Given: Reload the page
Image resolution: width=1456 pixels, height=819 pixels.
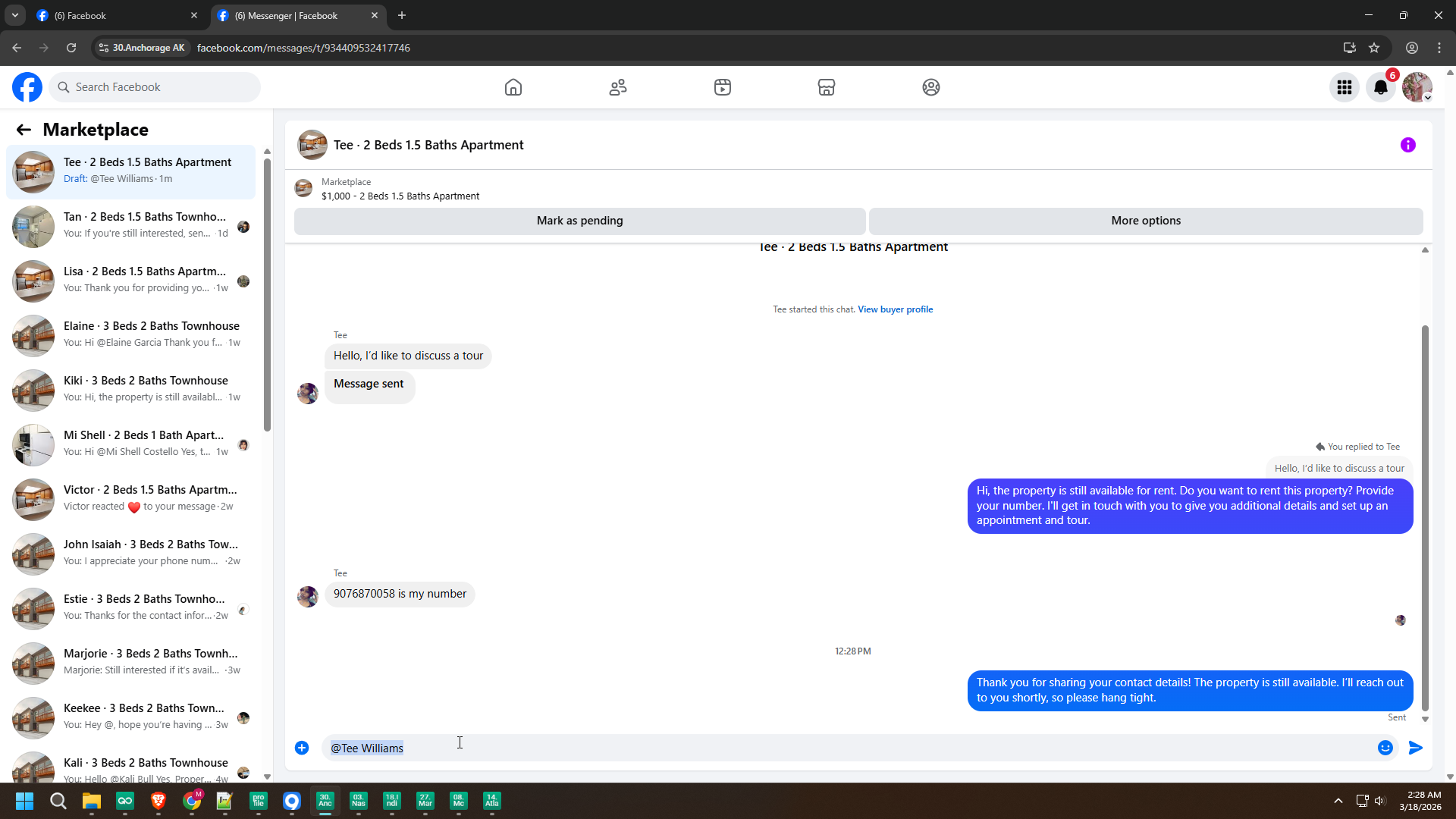Looking at the screenshot, I should (x=71, y=48).
